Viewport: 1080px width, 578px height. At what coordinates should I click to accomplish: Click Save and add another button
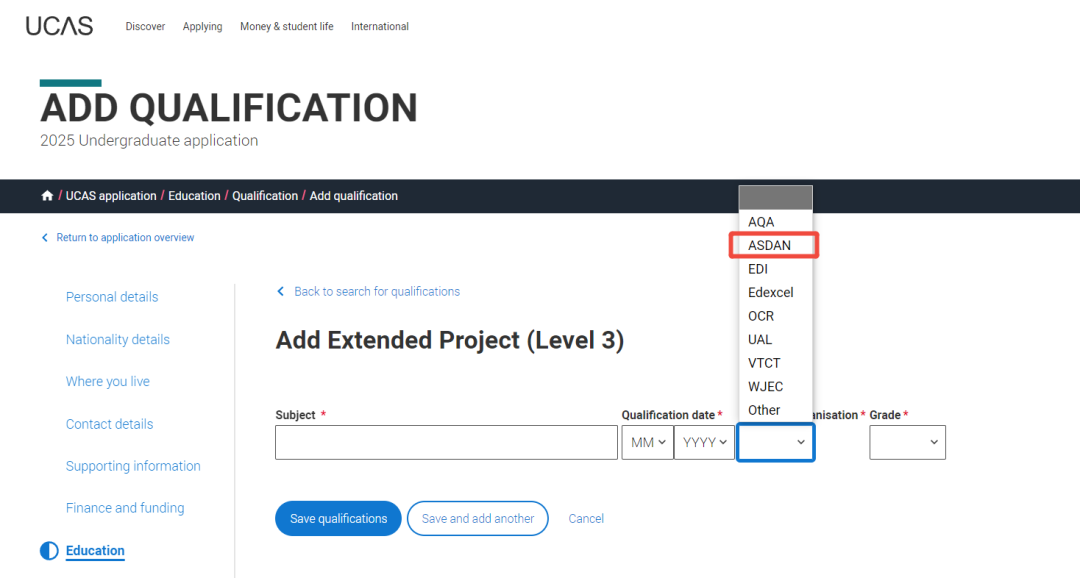tap(477, 519)
